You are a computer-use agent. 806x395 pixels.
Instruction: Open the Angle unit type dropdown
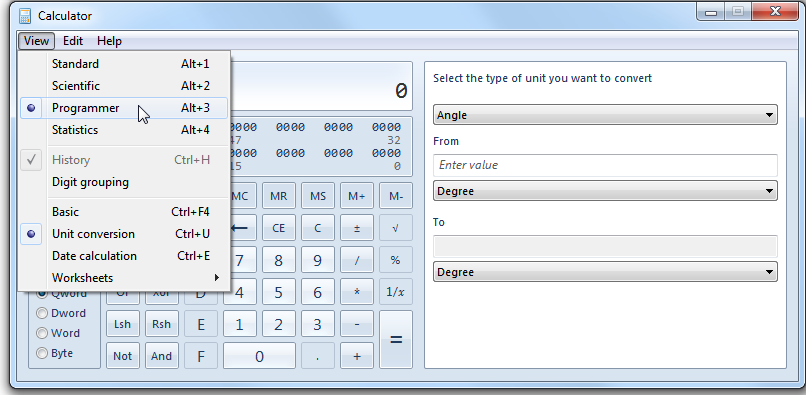605,115
